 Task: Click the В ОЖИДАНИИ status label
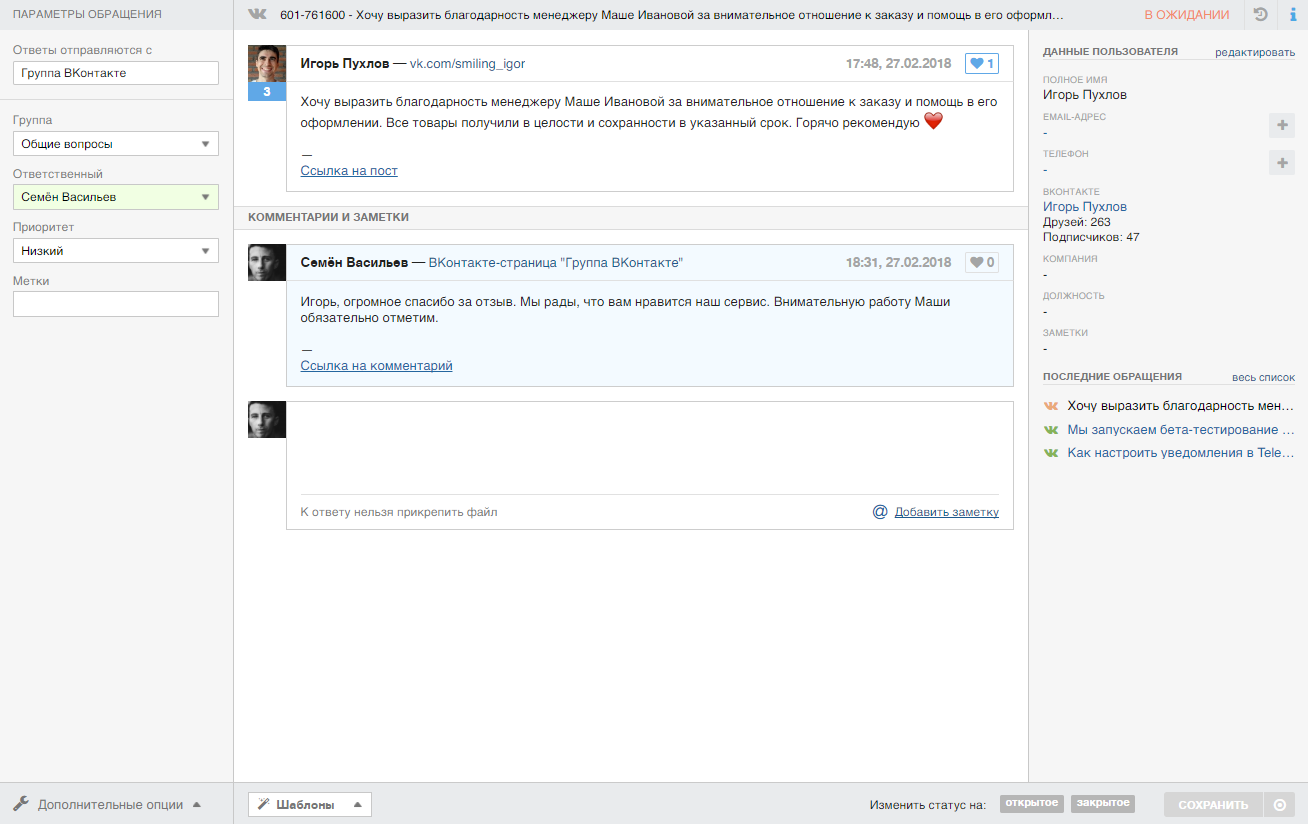(x=1187, y=15)
